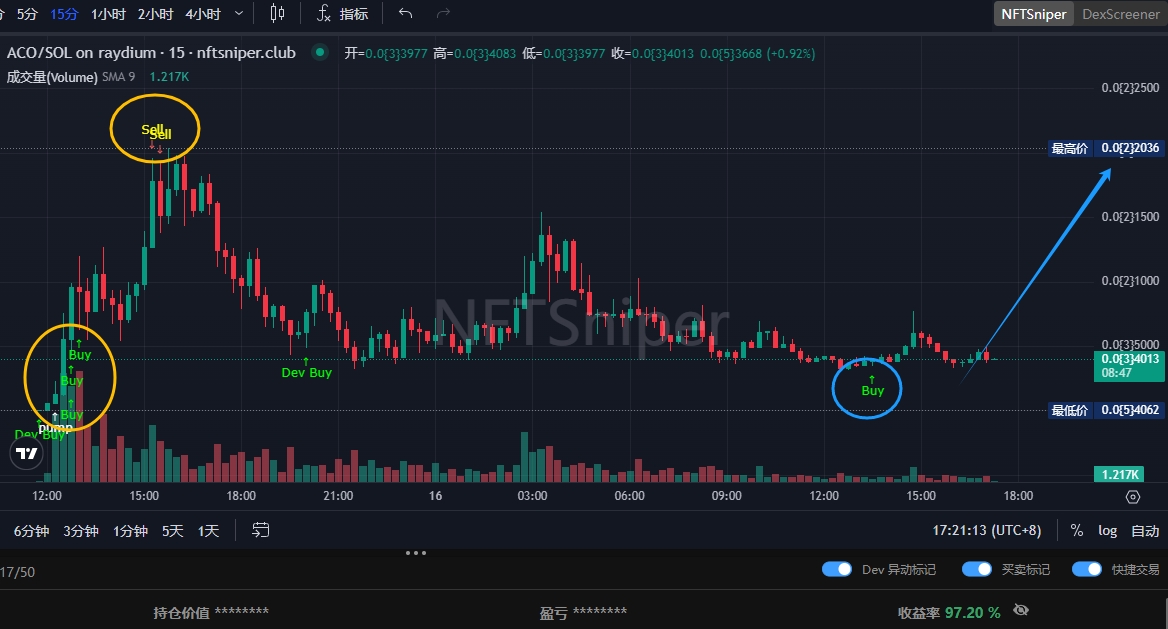
Task: Open the timezone menu 17:21:13 (UTC+8)
Action: click(x=987, y=530)
